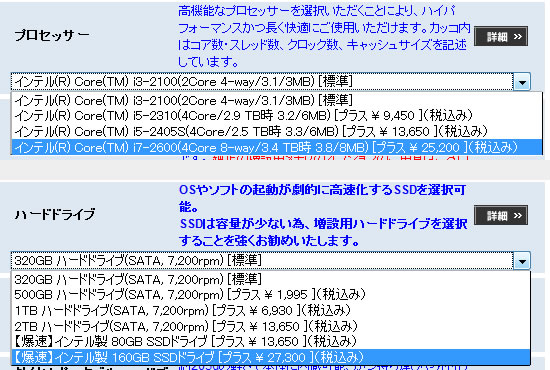Choose Intel 80GB SSD plus ¥13,650
550x370 pixels.
pos(271,342)
